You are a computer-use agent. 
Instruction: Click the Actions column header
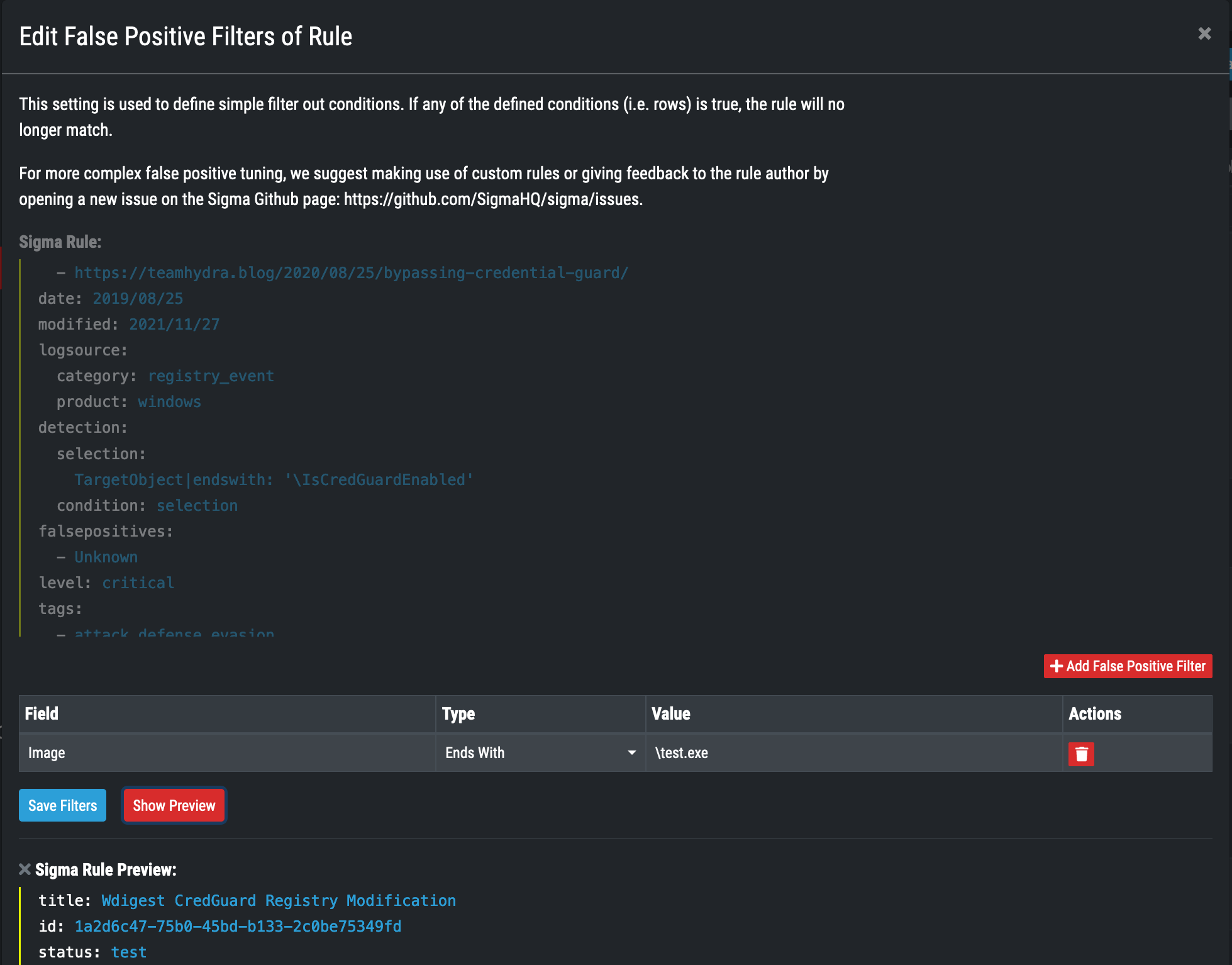1094,714
